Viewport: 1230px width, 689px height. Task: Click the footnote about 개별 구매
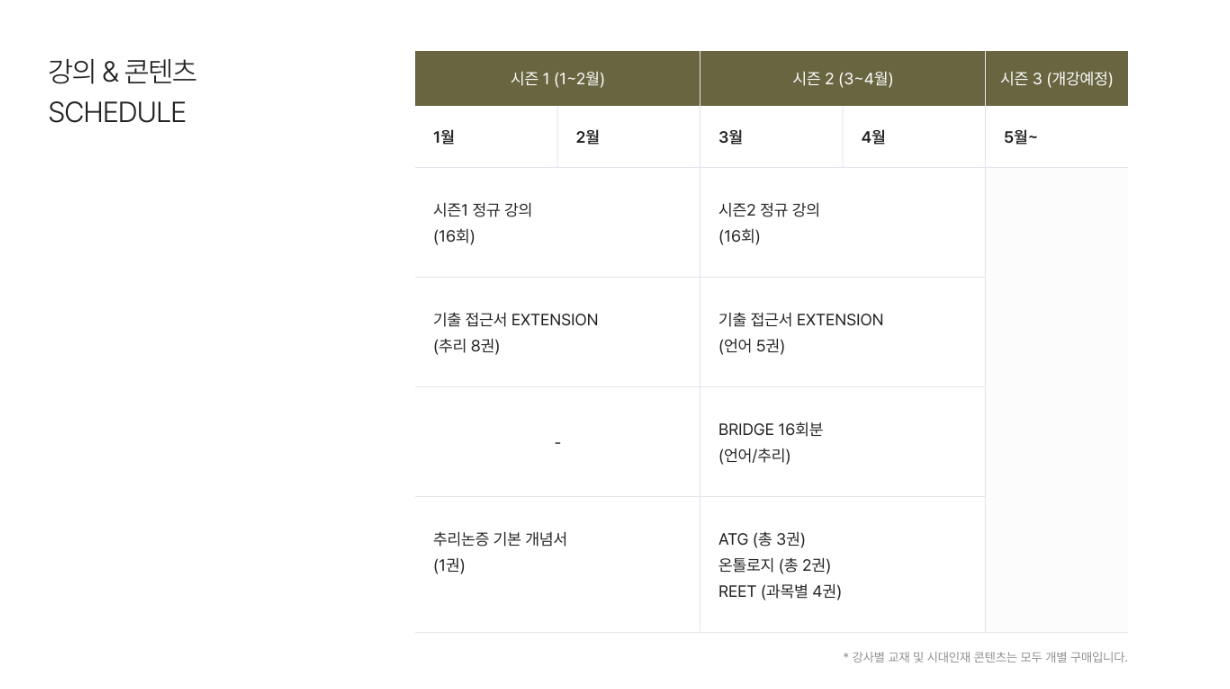[x=985, y=658]
